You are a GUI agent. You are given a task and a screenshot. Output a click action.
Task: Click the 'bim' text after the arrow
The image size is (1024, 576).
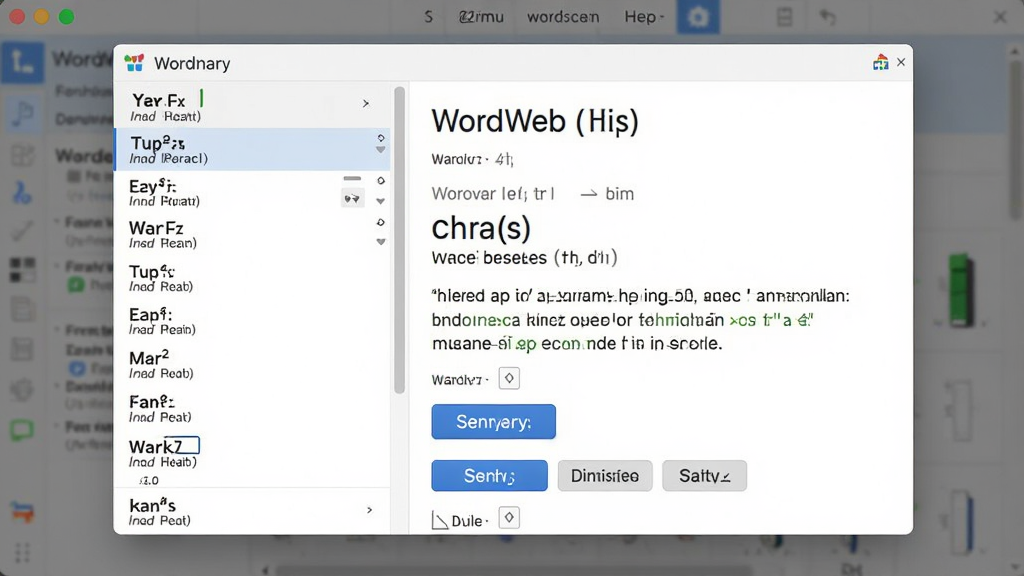coord(620,194)
